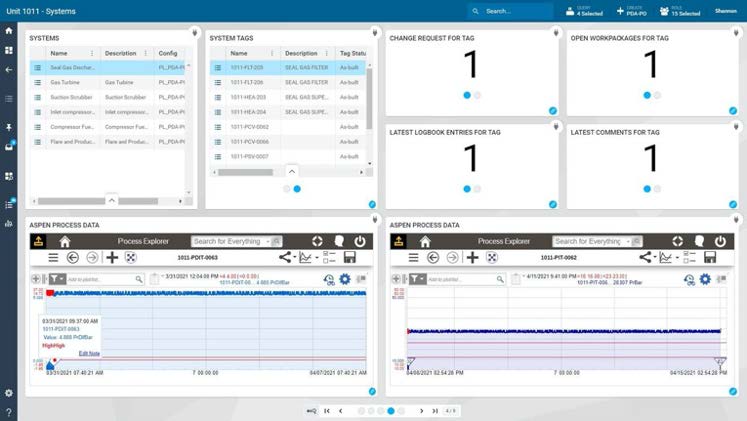Select second page dot in Latest Comments widget
The height and width of the screenshot is (421, 747).
pyautogui.click(x=657, y=189)
